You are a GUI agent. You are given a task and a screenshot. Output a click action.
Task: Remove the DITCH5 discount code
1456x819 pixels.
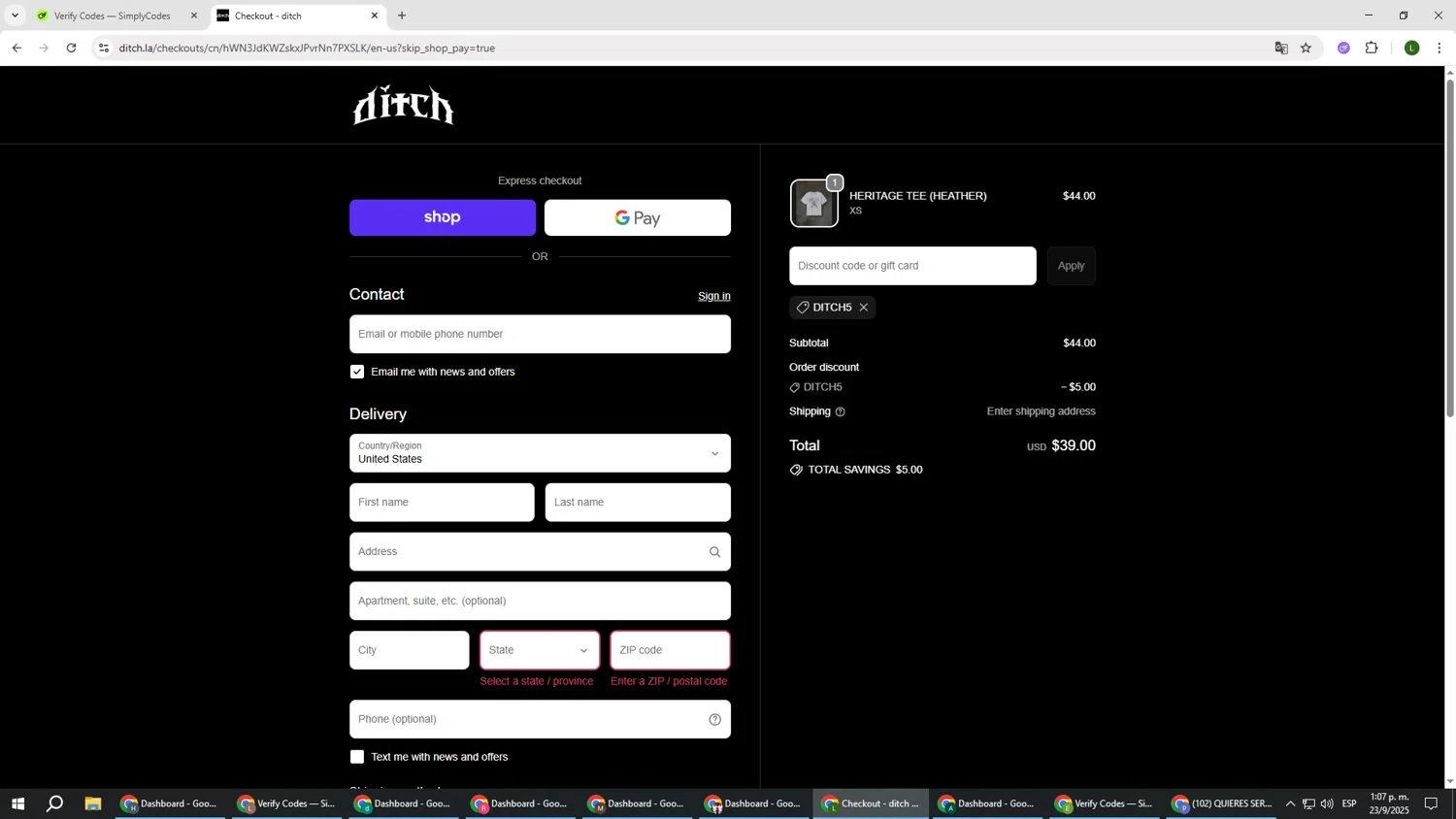tap(863, 308)
